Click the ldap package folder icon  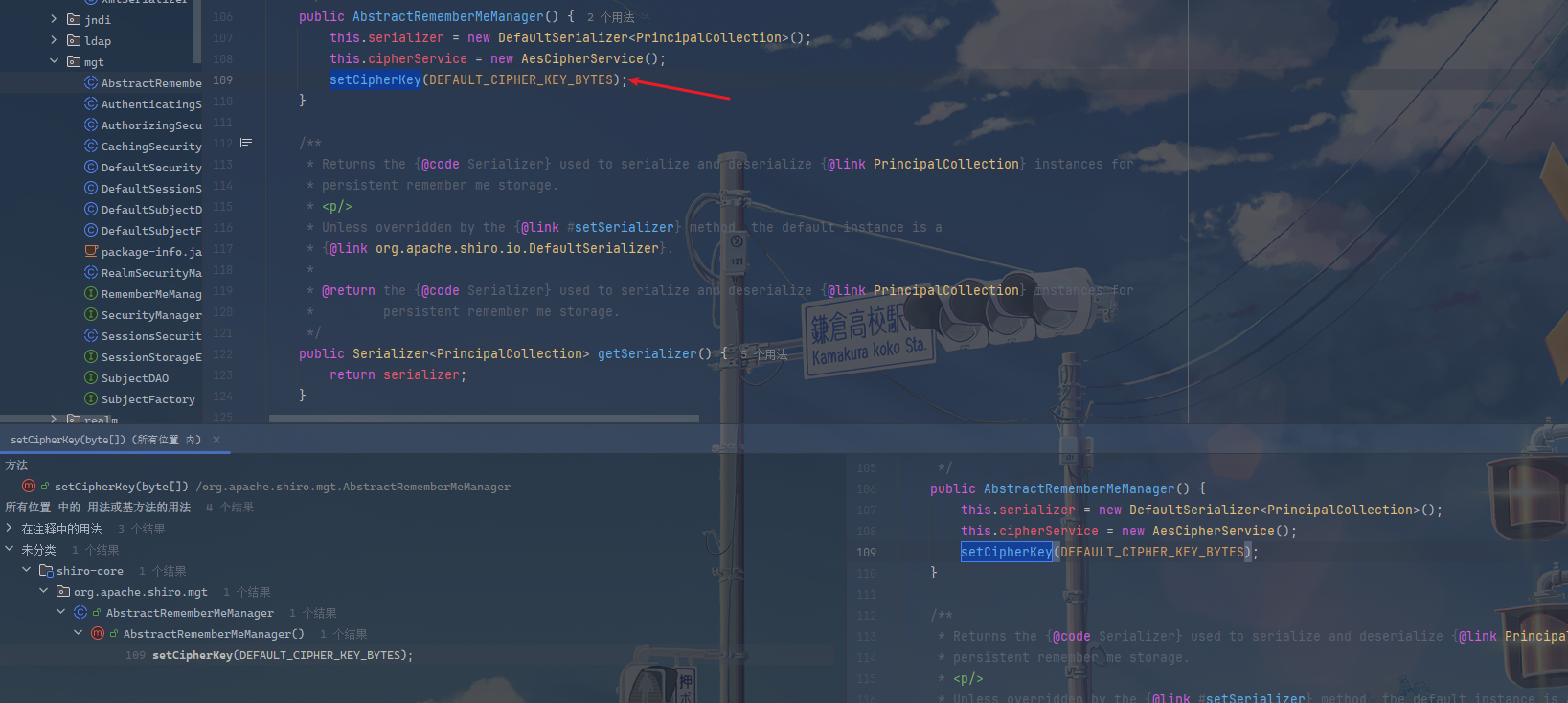pyautogui.click(x=74, y=41)
